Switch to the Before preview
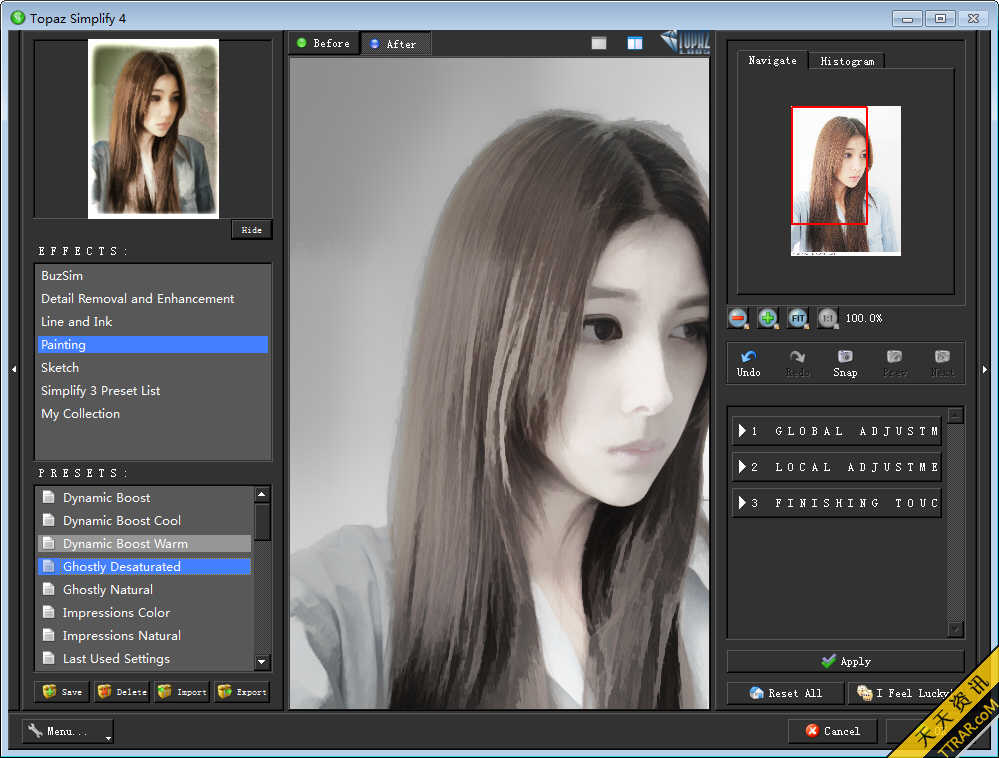999x758 pixels. tap(323, 43)
